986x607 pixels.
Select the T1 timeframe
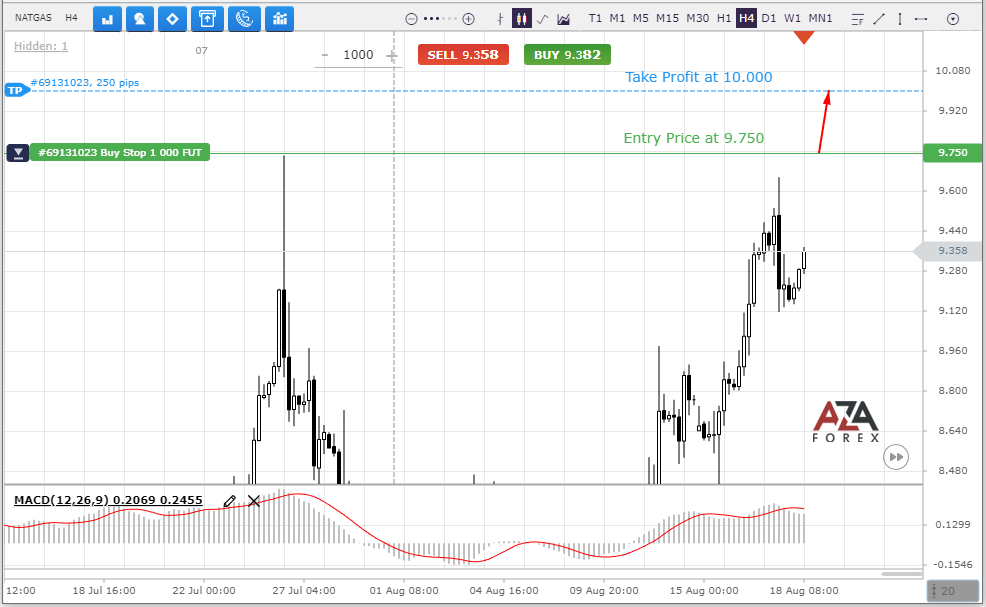(595, 18)
